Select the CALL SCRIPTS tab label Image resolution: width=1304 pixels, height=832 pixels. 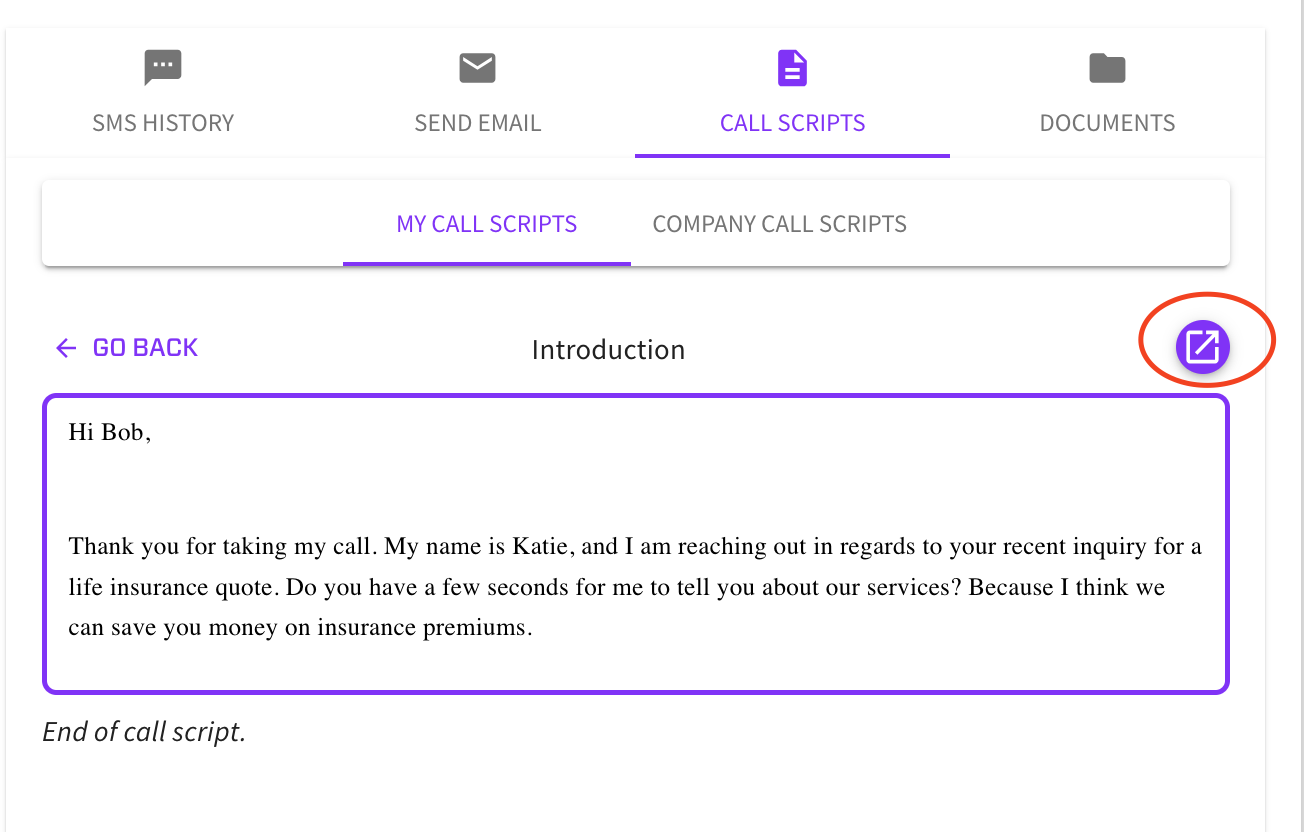tap(793, 123)
